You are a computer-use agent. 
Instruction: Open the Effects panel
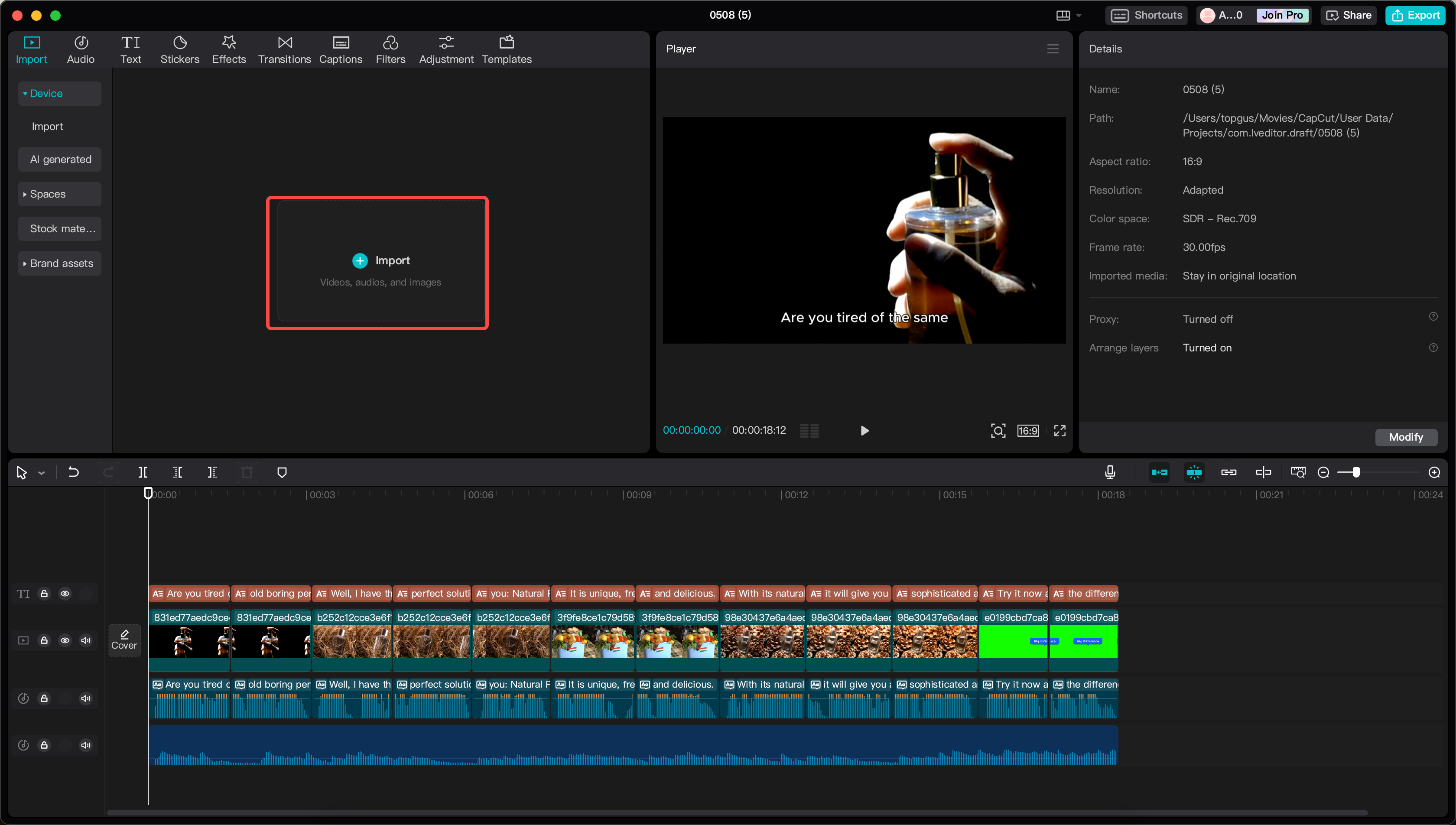pos(229,49)
